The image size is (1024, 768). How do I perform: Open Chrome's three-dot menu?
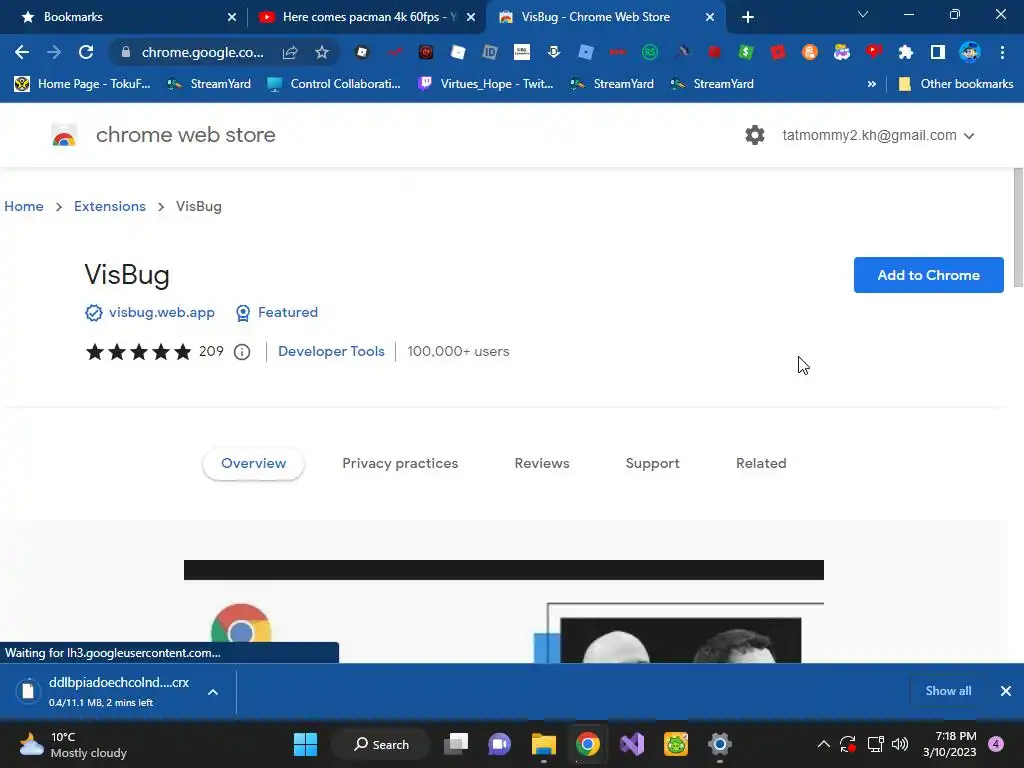pos(1002,52)
